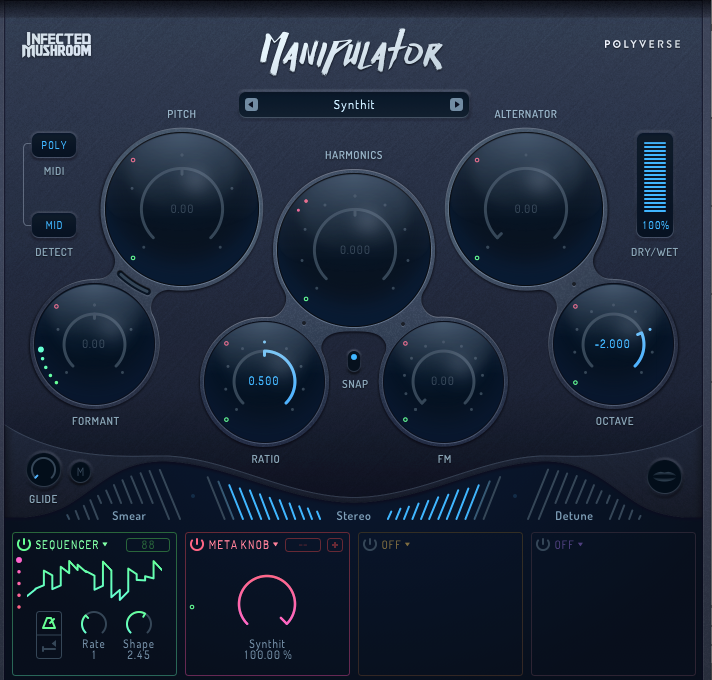Image resolution: width=712 pixels, height=680 pixels.
Task: Click the large pink dot in Sequencer panel
Action: pyautogui.click(x=19, y=560)
